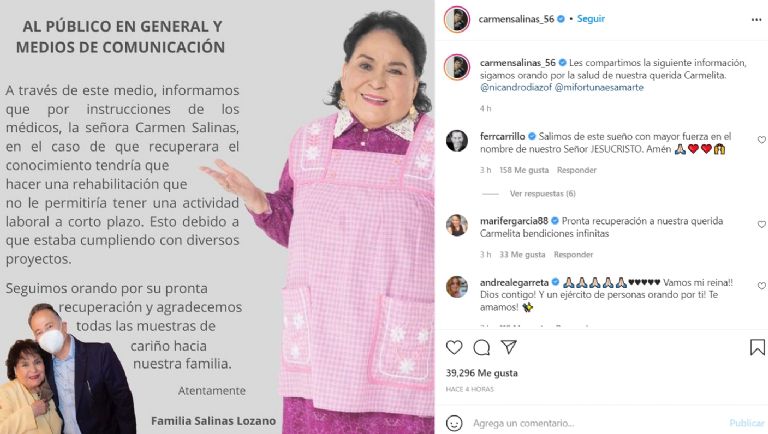This screenshot has width=768, height=434.
Task: Open the three-dot options menu
Action: pos(756,20)
